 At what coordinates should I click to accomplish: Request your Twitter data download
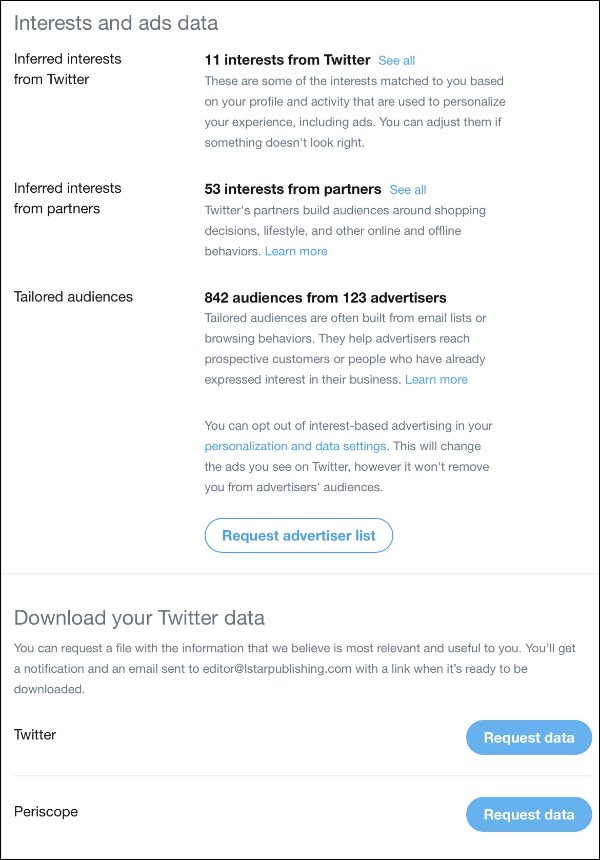[528, 737]
